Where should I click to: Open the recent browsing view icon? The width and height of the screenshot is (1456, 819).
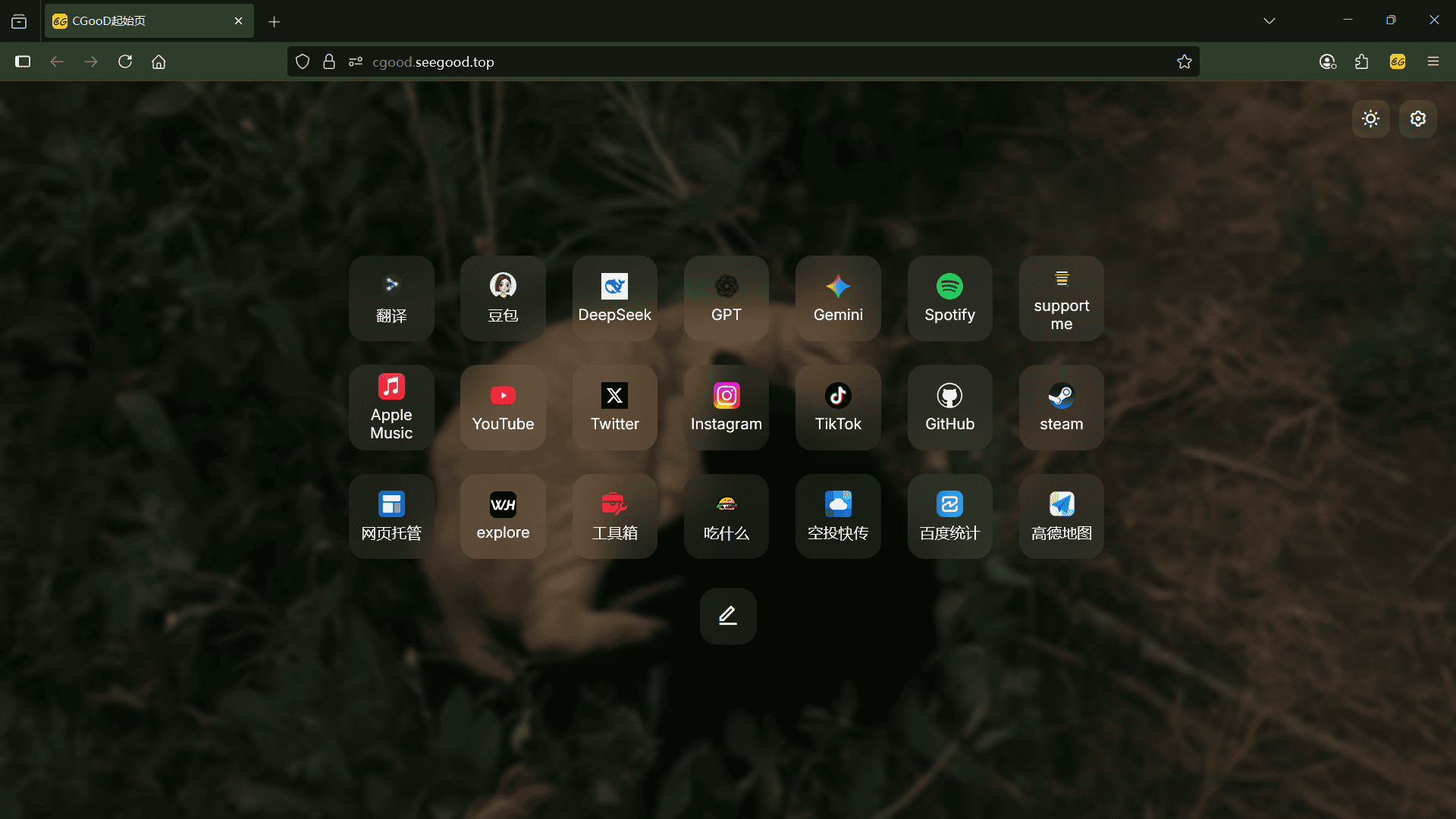point(19,21)
